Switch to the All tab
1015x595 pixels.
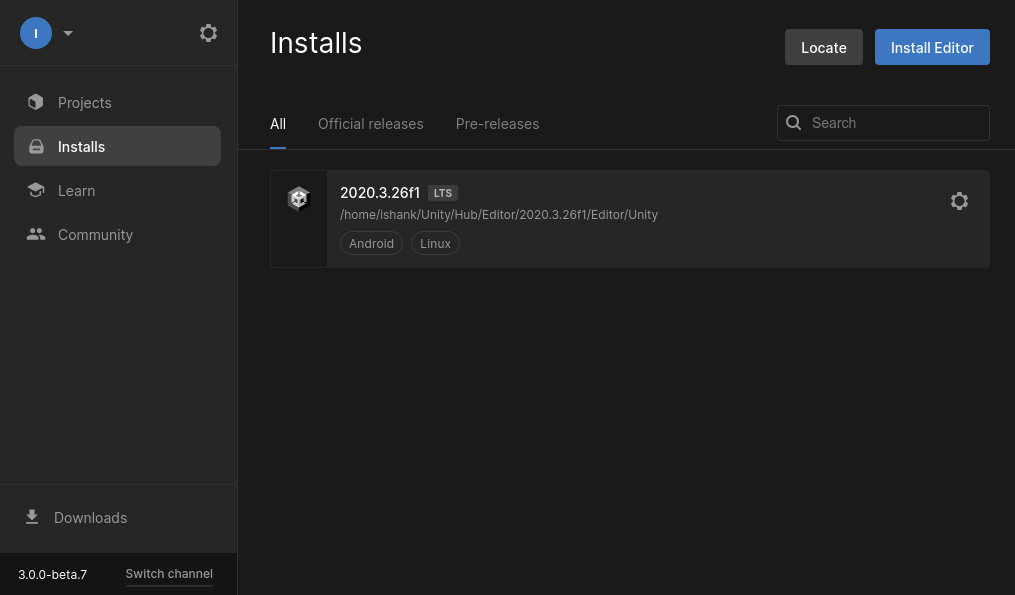(x=278, y=124)
